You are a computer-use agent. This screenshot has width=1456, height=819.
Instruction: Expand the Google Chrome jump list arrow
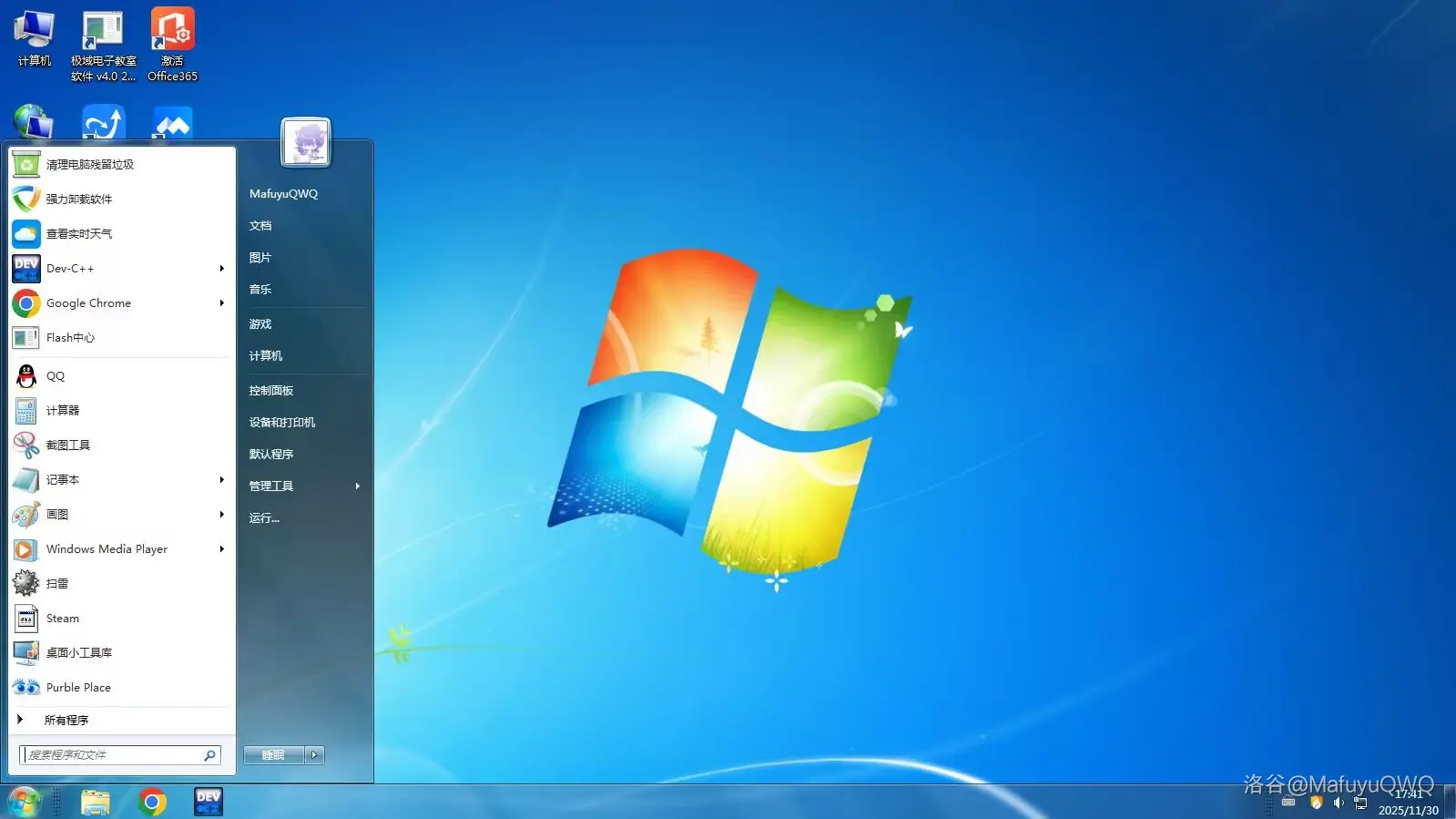(222, 303)
